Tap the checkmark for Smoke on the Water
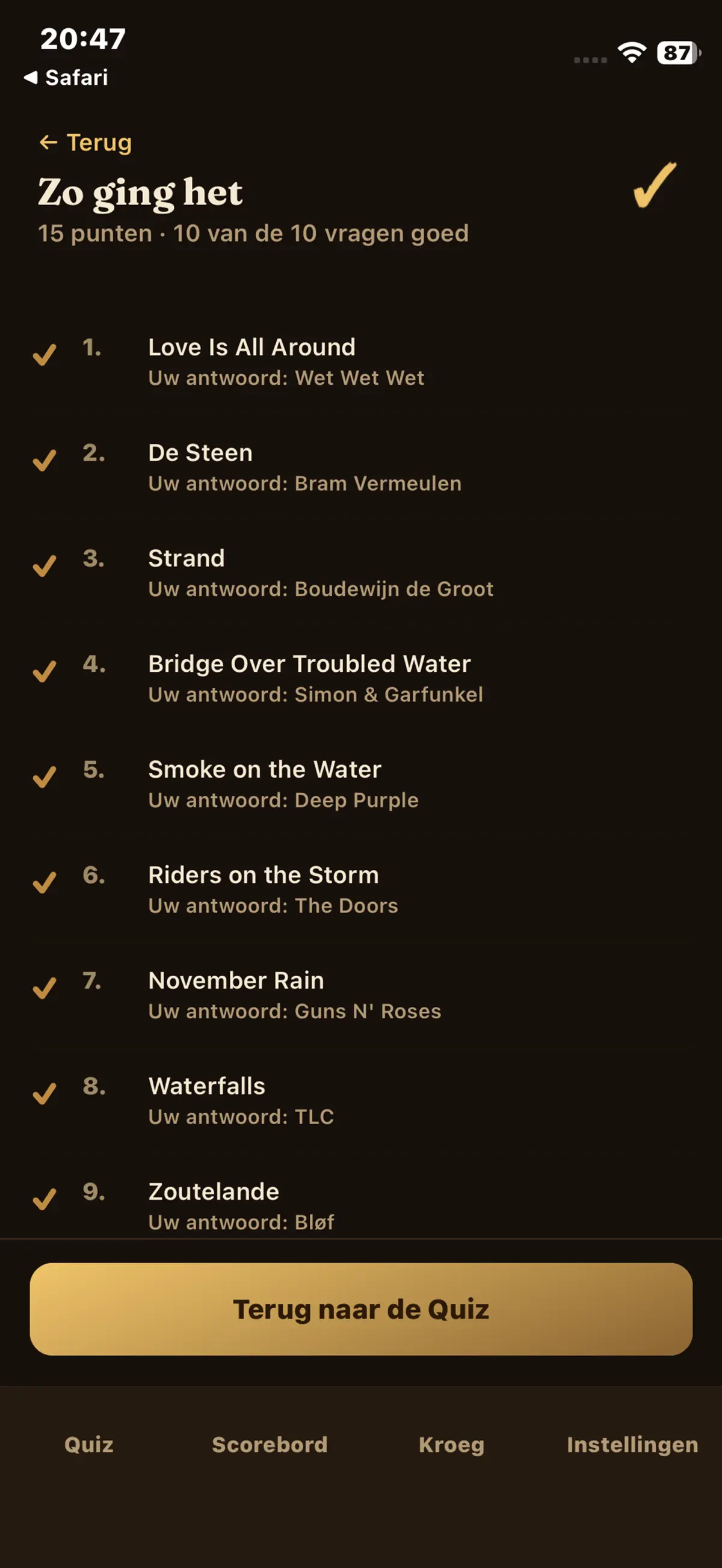 coord(45,776)
